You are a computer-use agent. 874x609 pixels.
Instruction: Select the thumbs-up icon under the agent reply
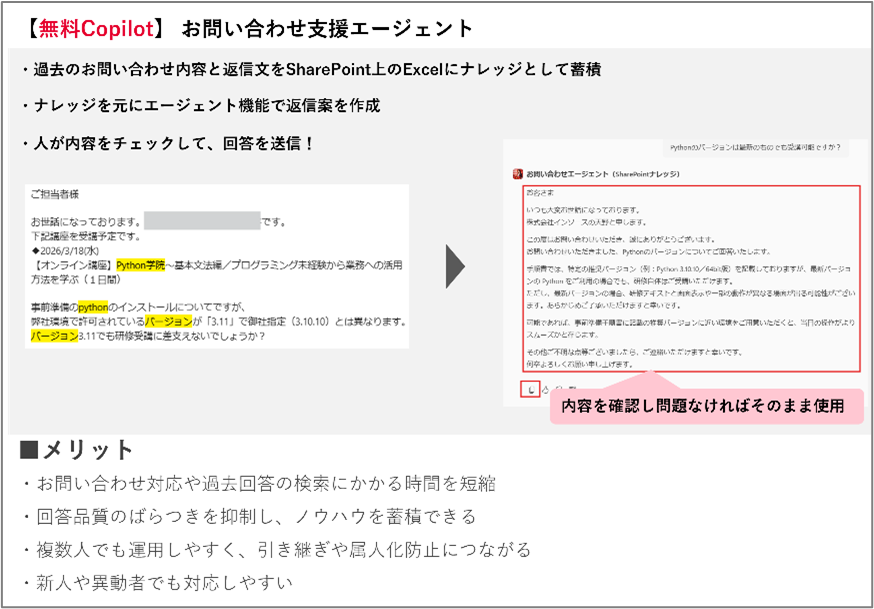546,389
